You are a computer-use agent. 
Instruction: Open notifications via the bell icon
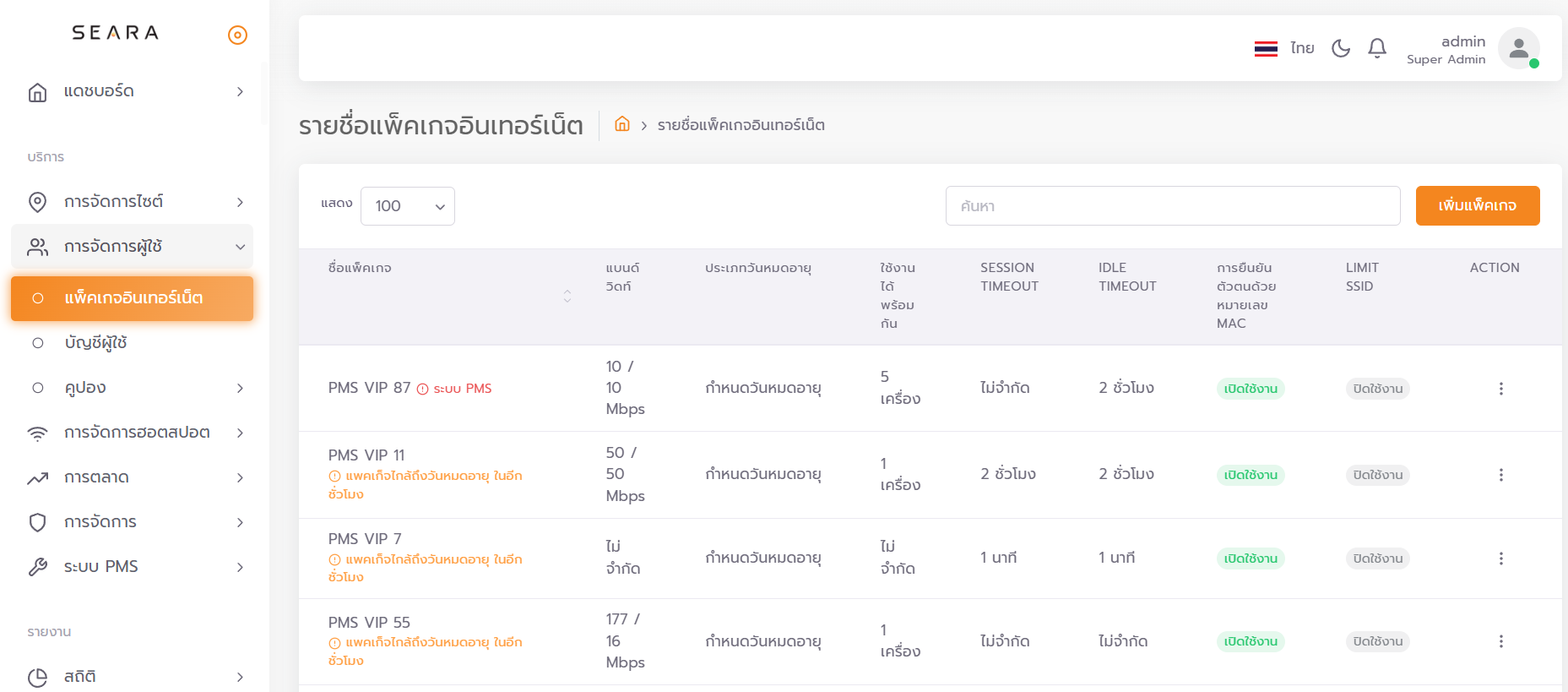click(1376, 48)
